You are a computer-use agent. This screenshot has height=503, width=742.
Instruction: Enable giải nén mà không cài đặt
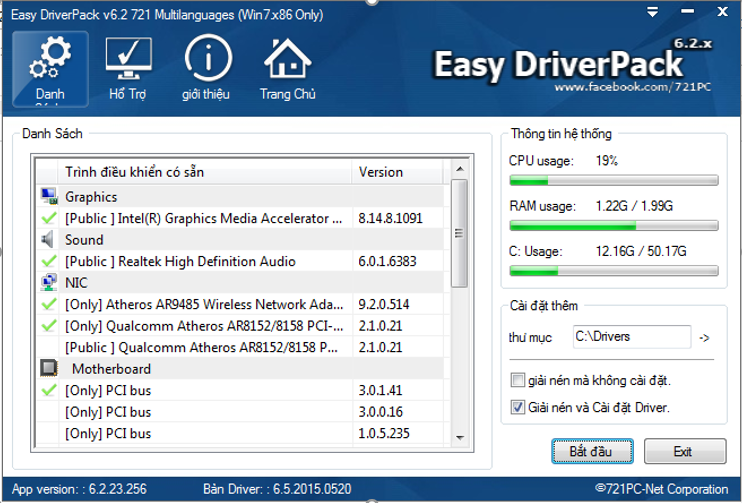pyautogui.click(x=518, y=380)
